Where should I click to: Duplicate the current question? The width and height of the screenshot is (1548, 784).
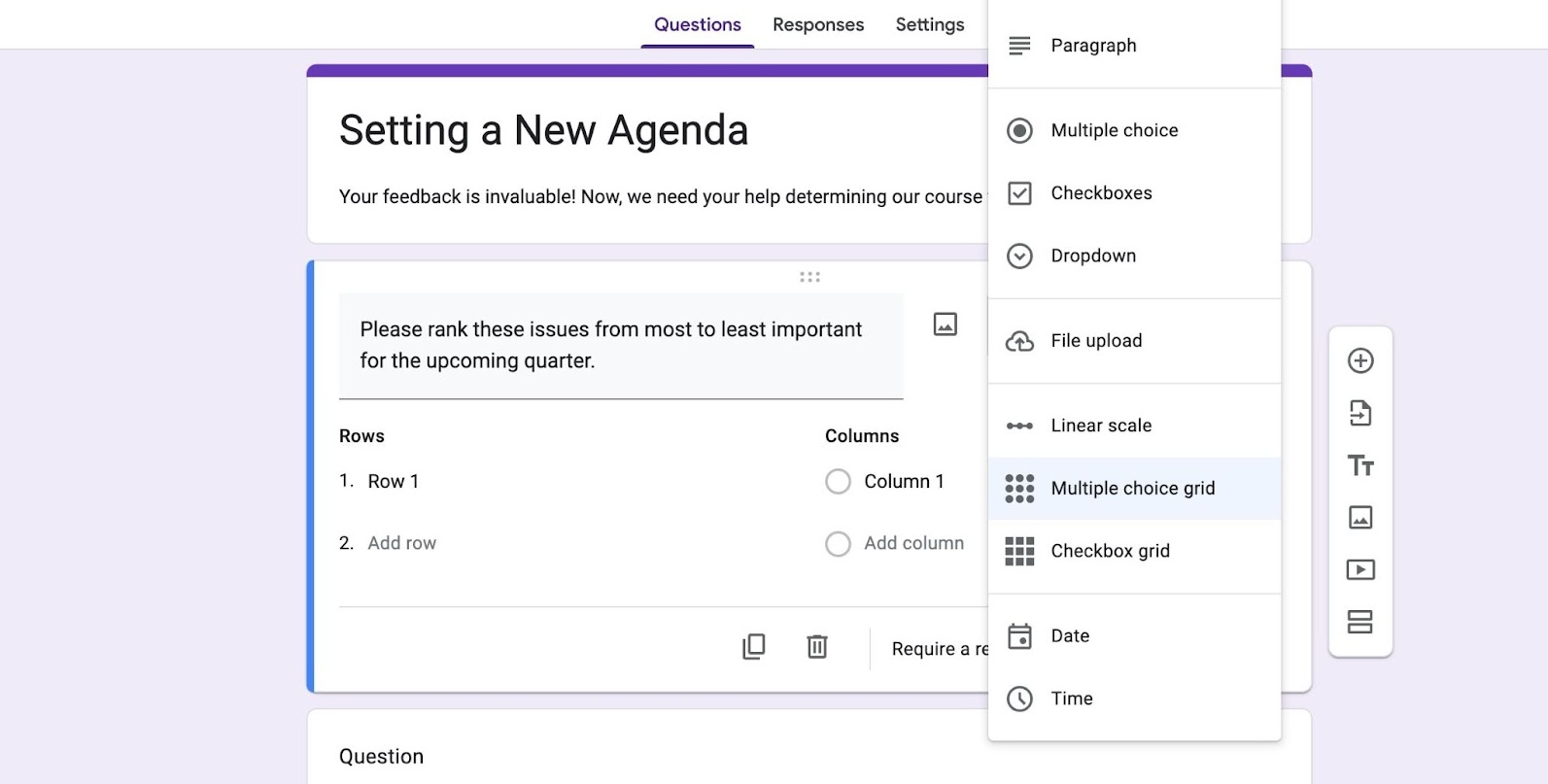(x=754, y=647)
